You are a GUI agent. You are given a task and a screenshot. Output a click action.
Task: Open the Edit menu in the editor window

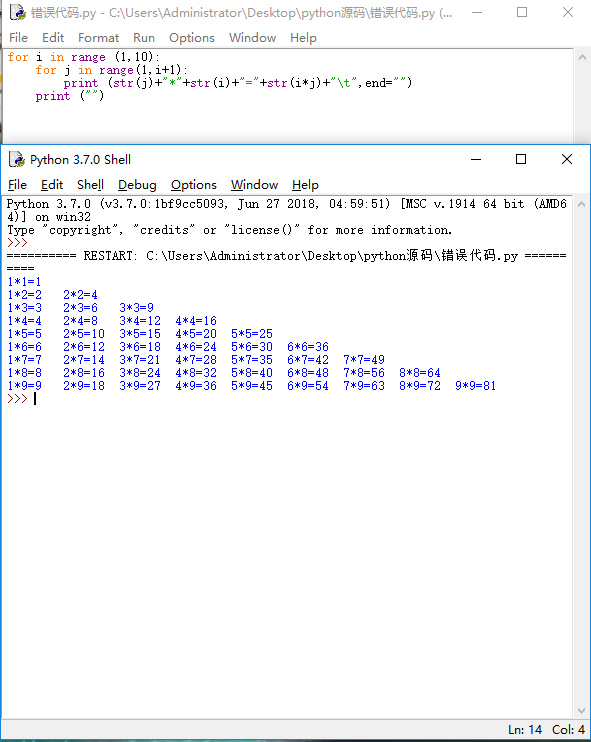(x=53, y=38)
